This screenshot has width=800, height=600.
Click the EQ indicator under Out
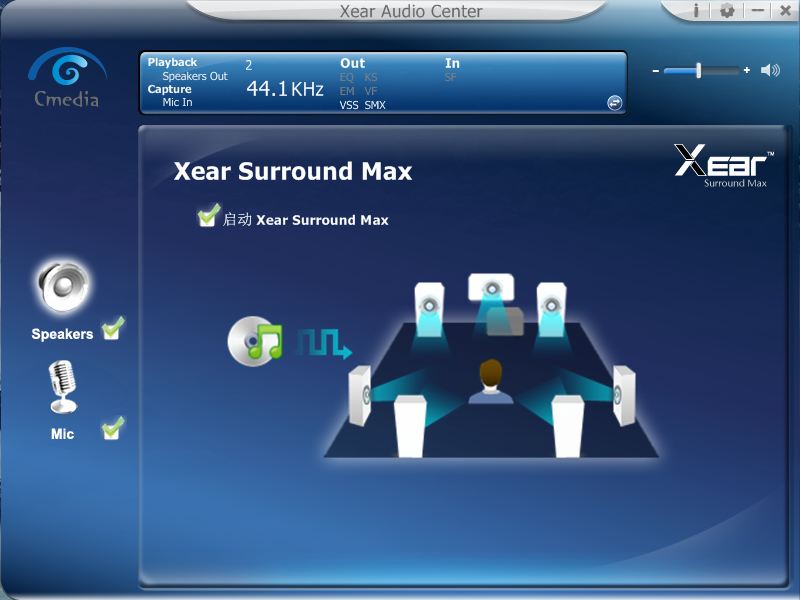pos(346,78)
